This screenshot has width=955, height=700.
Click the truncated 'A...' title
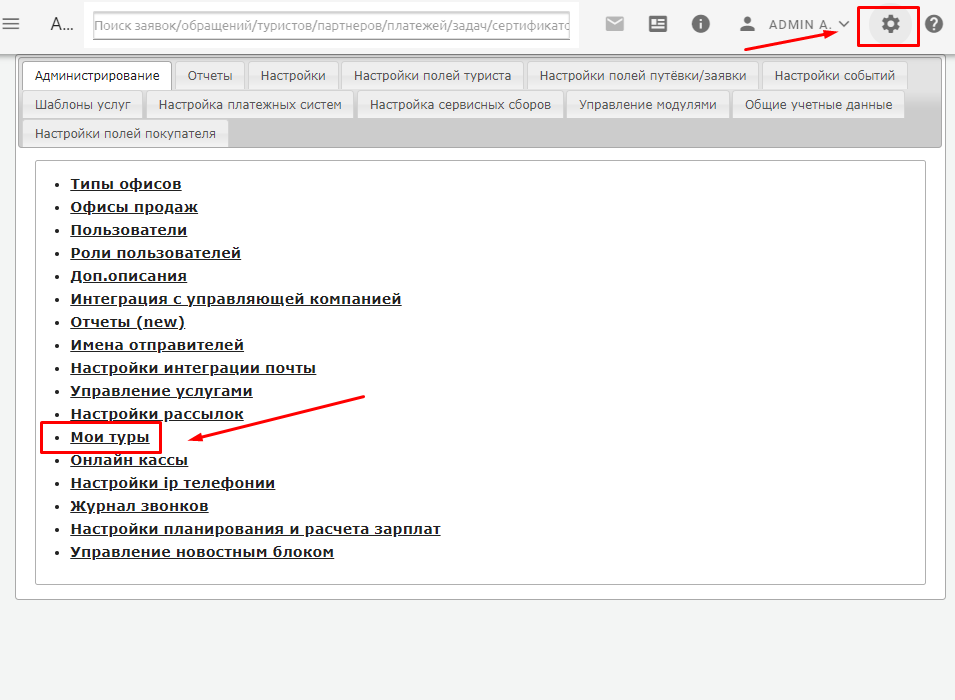[62, 24]
